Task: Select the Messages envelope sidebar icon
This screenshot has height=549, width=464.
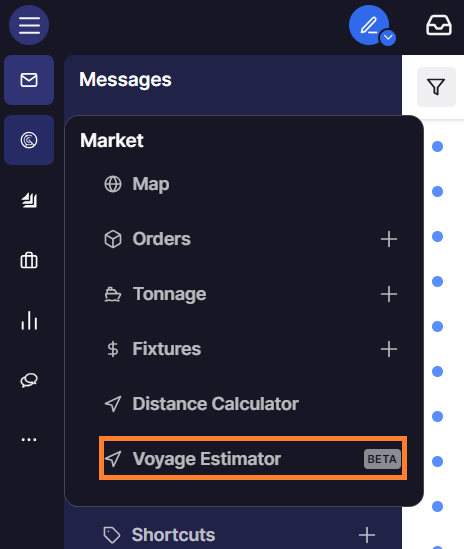Action: pyautogui.click(x=29, y=80)
